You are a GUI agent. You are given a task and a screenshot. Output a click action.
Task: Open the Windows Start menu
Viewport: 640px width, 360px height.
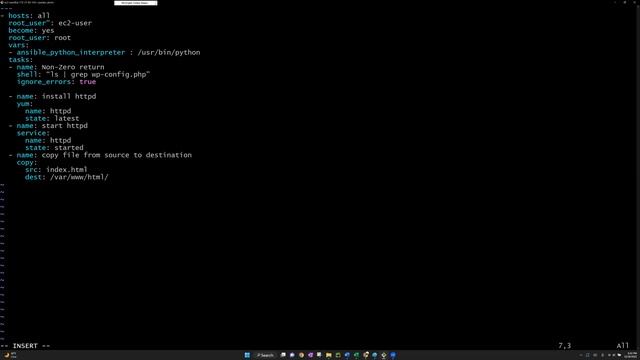coord(247,355)
